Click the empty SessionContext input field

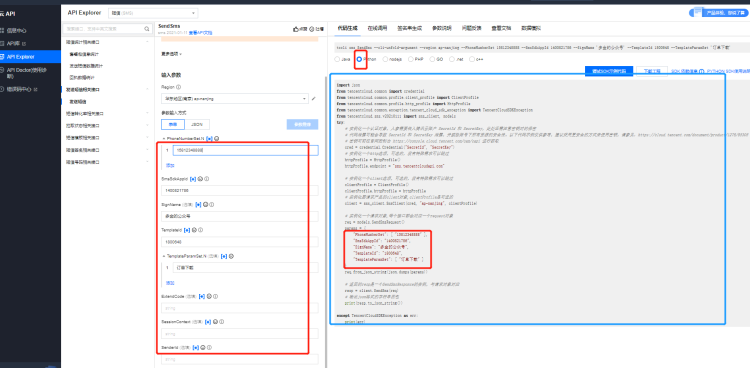[240, 333]
